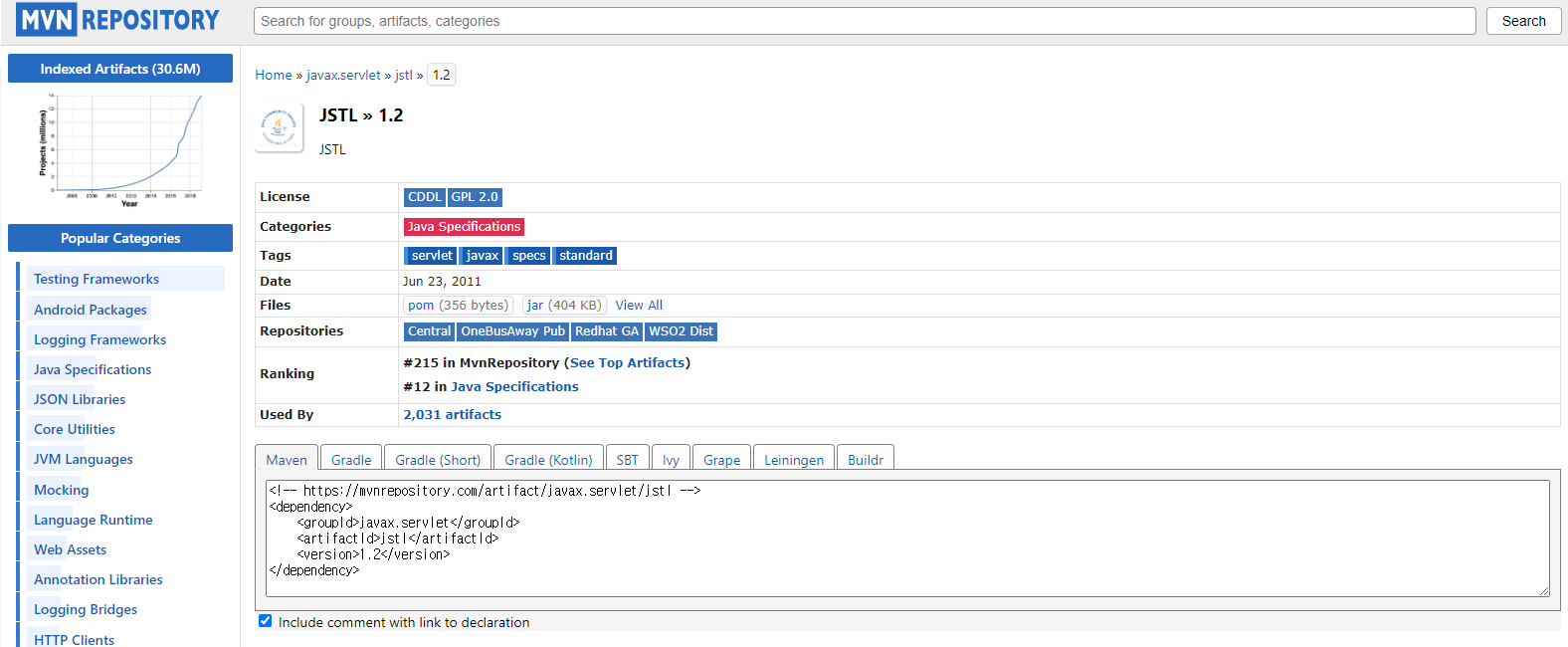
Task: Toggle Include comment with link checkbox
Action: pos(265,621)
